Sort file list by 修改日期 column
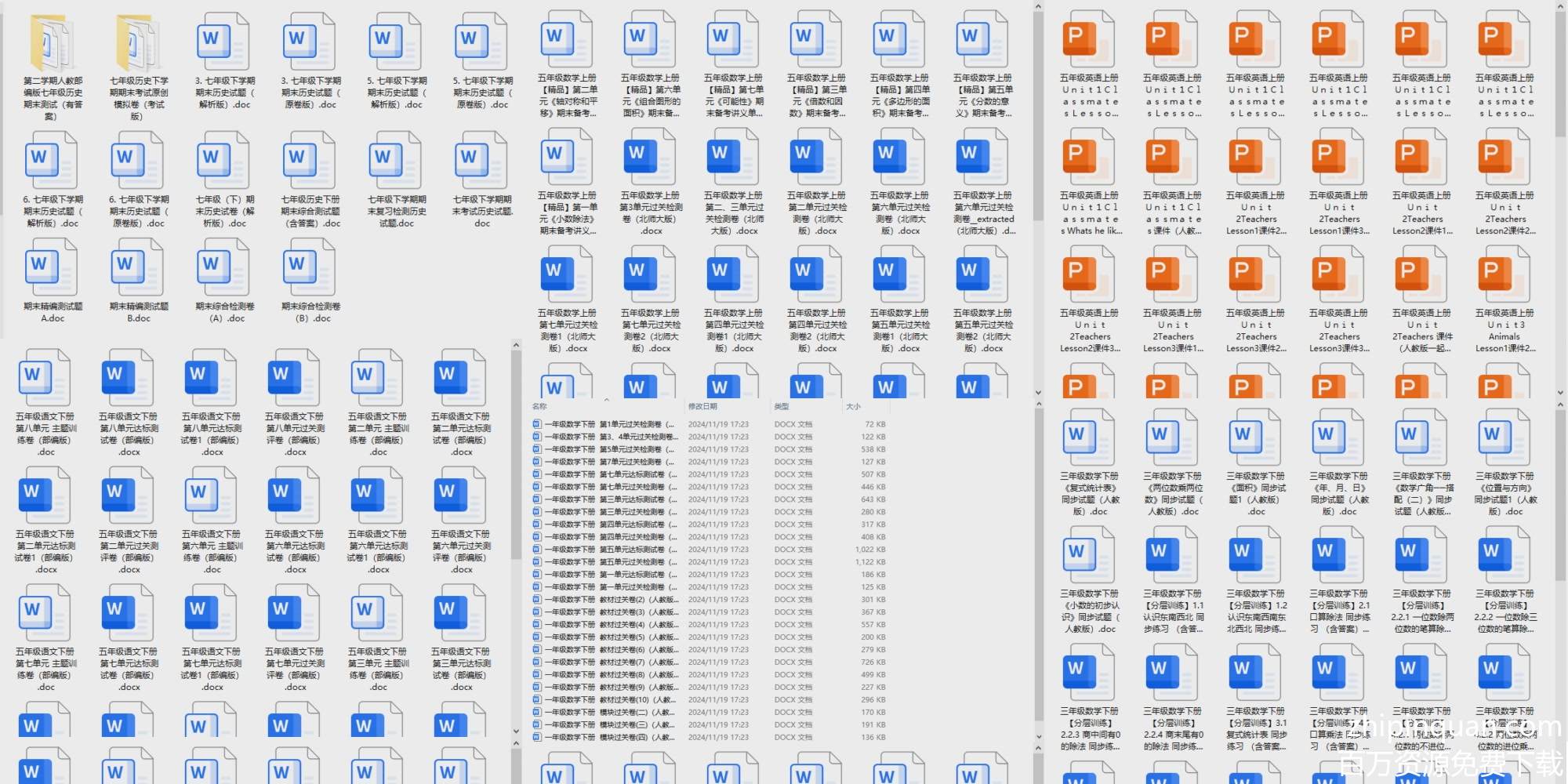Screen dimensions: 1568x784 702,407
